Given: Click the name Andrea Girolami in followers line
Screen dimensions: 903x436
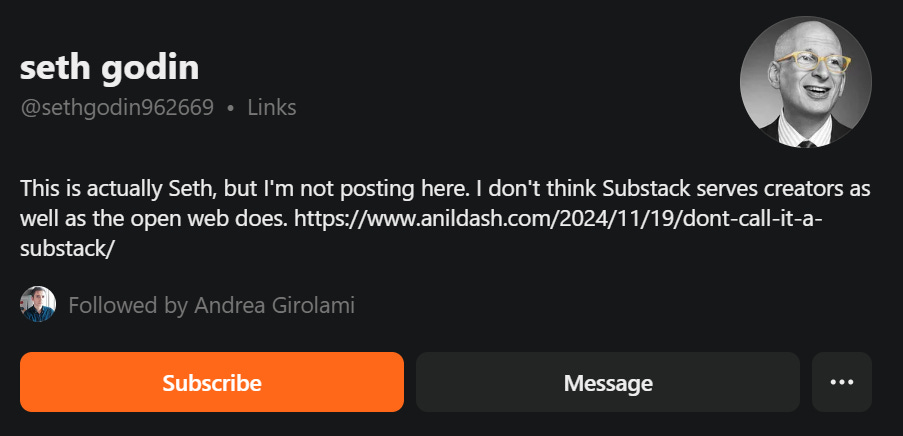Looking at the screenshot, I should coord(274,305).
